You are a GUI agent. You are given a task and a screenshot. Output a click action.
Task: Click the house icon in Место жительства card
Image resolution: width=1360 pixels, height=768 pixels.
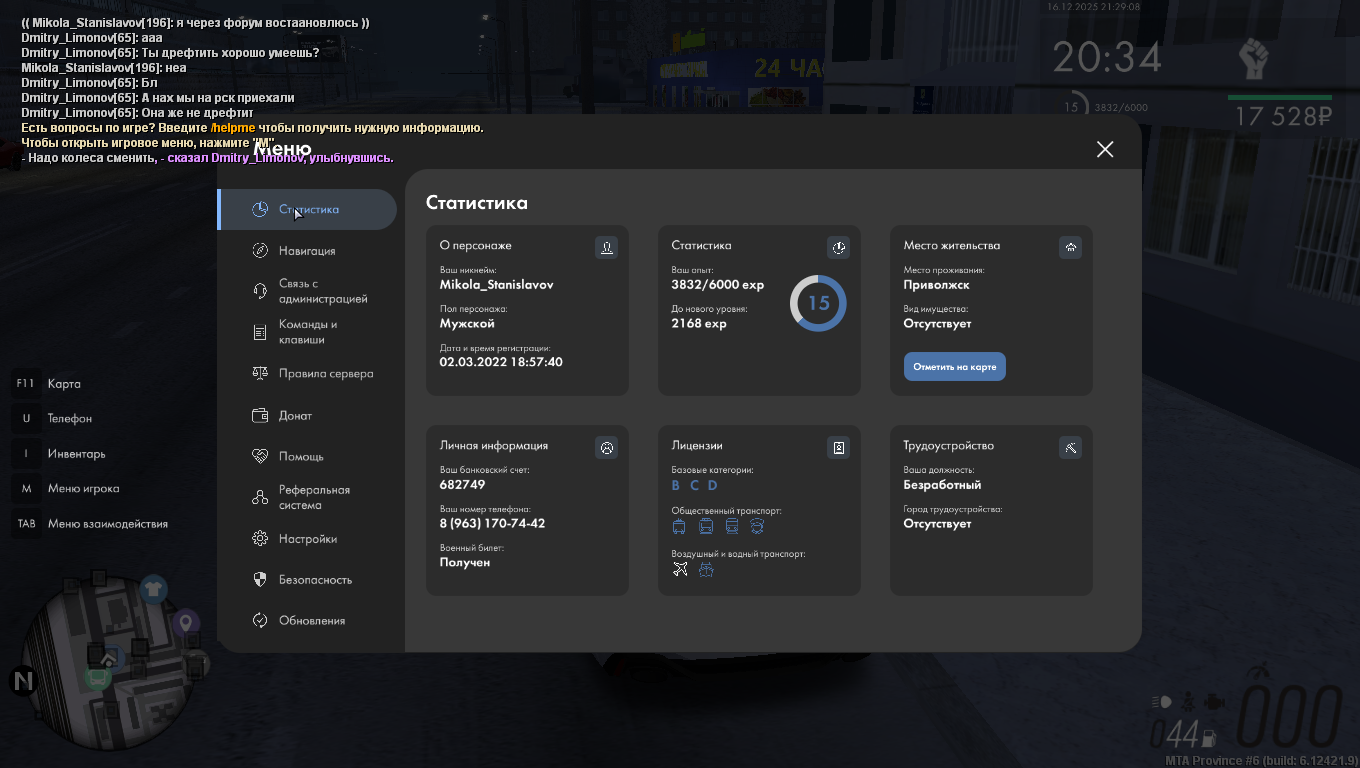1070,247
